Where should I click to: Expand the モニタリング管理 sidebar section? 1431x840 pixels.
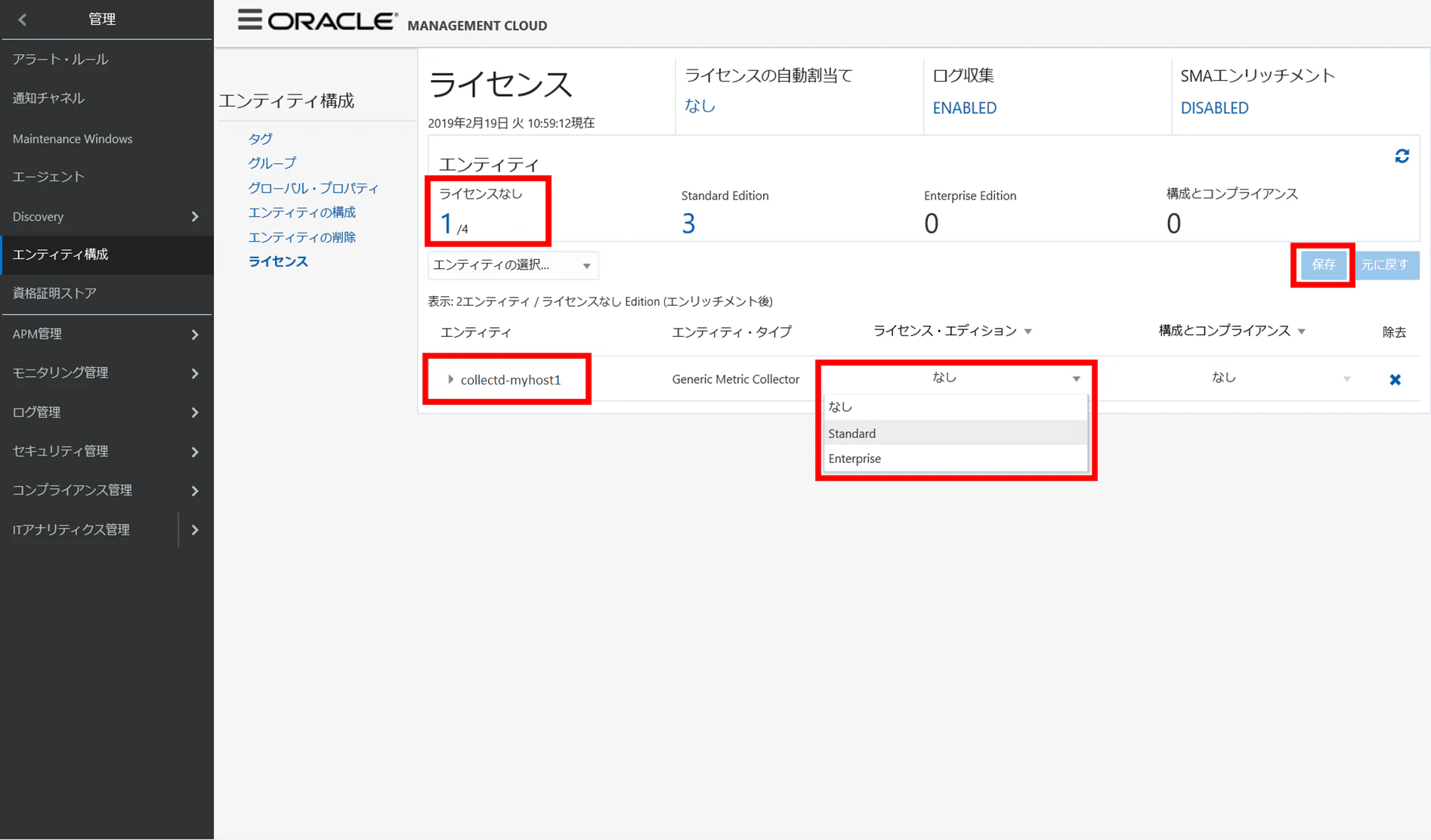point(195,373)
